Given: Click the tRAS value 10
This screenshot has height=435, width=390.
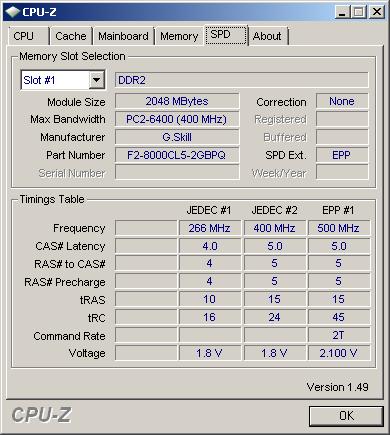Looking at the screenshot, I should tap(210, 299).
